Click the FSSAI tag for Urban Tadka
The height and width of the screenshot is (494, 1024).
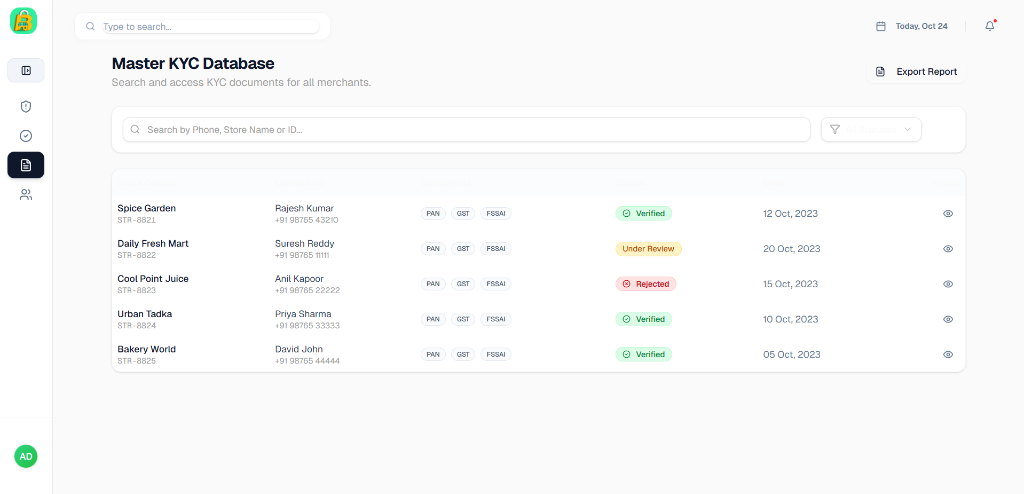(495, 319)
